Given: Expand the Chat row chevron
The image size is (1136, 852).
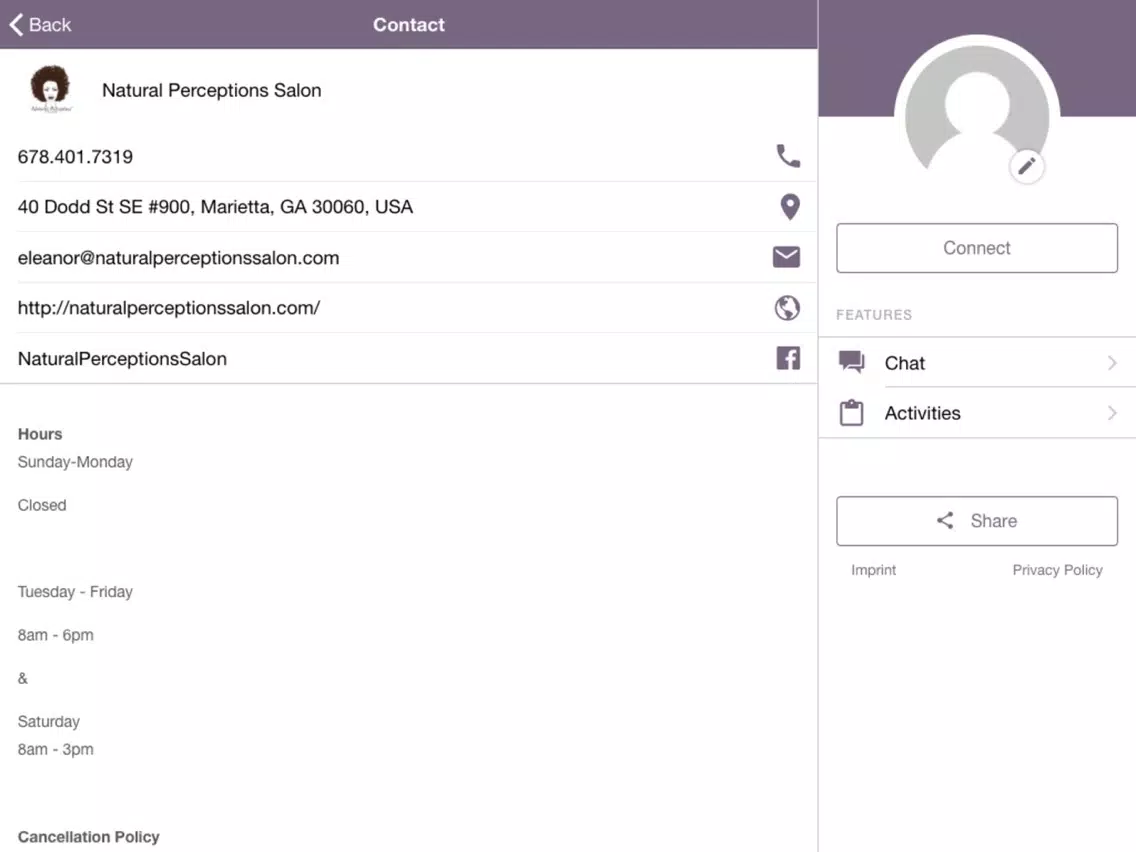Looking at the screenshot, I should [x=1112, y=362].
